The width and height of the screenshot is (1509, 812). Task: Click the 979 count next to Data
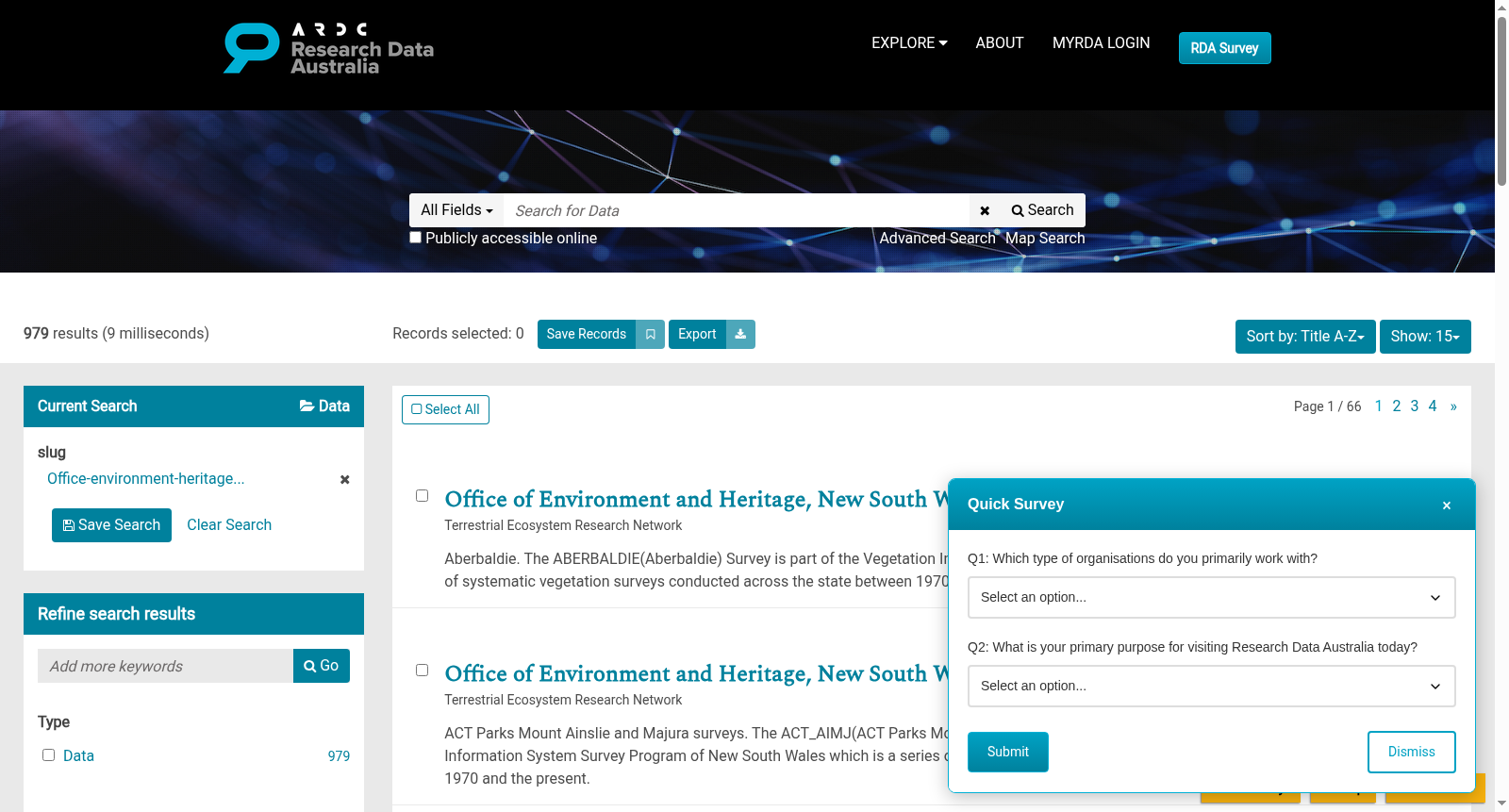(x=339, y=756)
